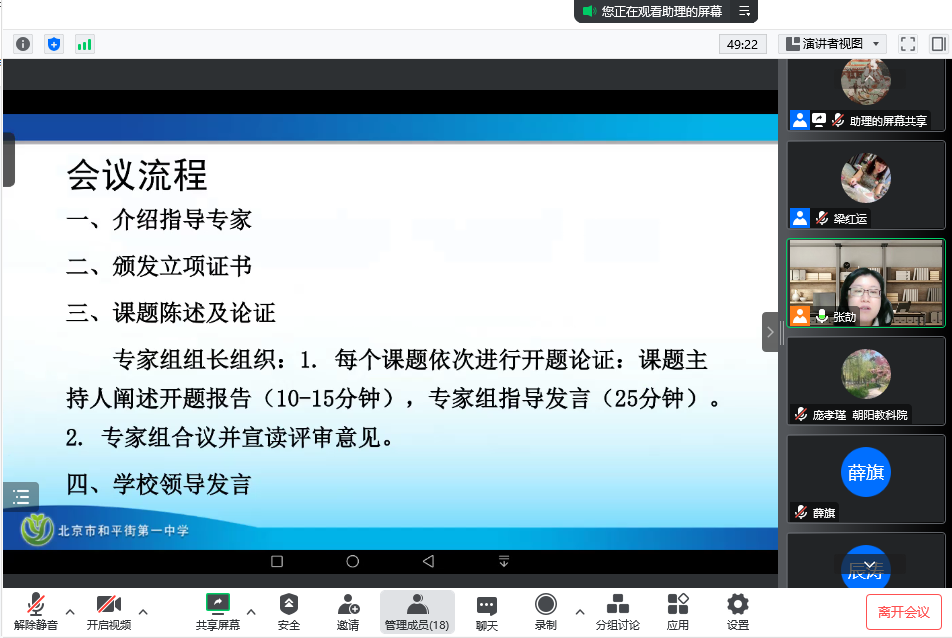The image size is (952, 638).
Task: Open 分组讨论 breakout rooms
Action: click(618, 612)
